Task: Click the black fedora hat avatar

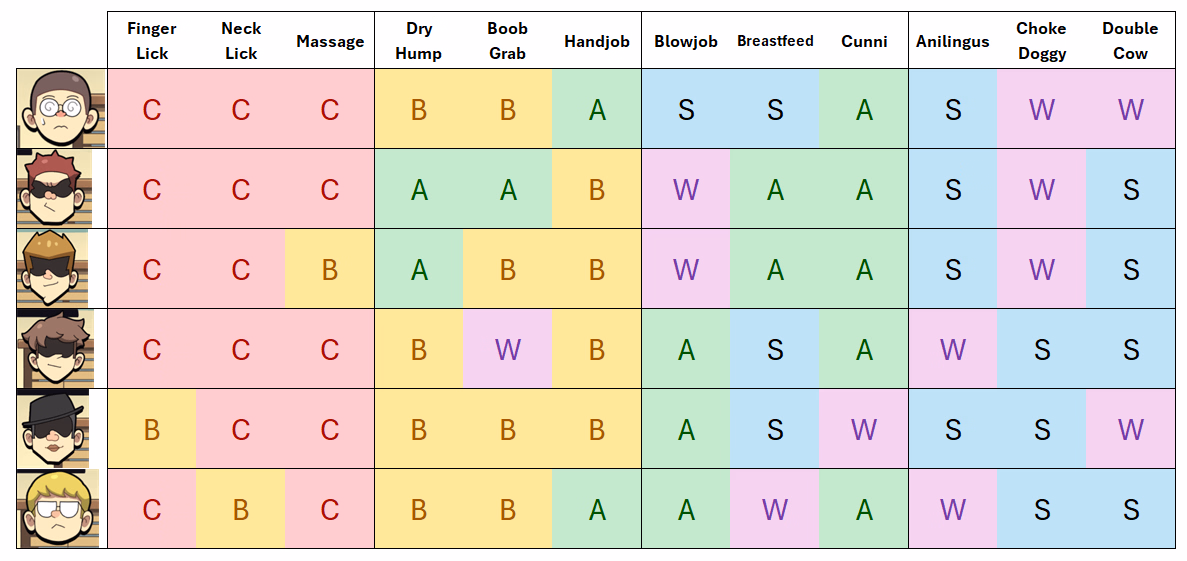Action: 58,428
